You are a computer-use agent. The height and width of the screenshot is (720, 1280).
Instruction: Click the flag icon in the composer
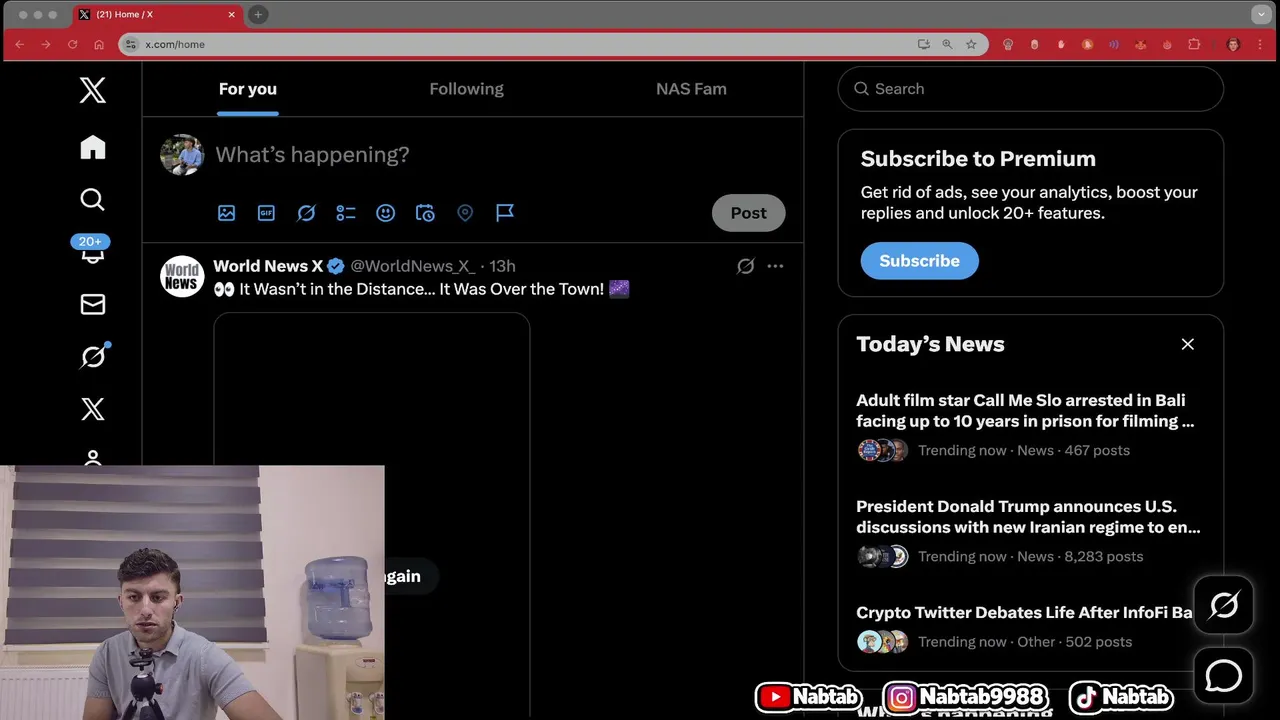coord(505,213)
